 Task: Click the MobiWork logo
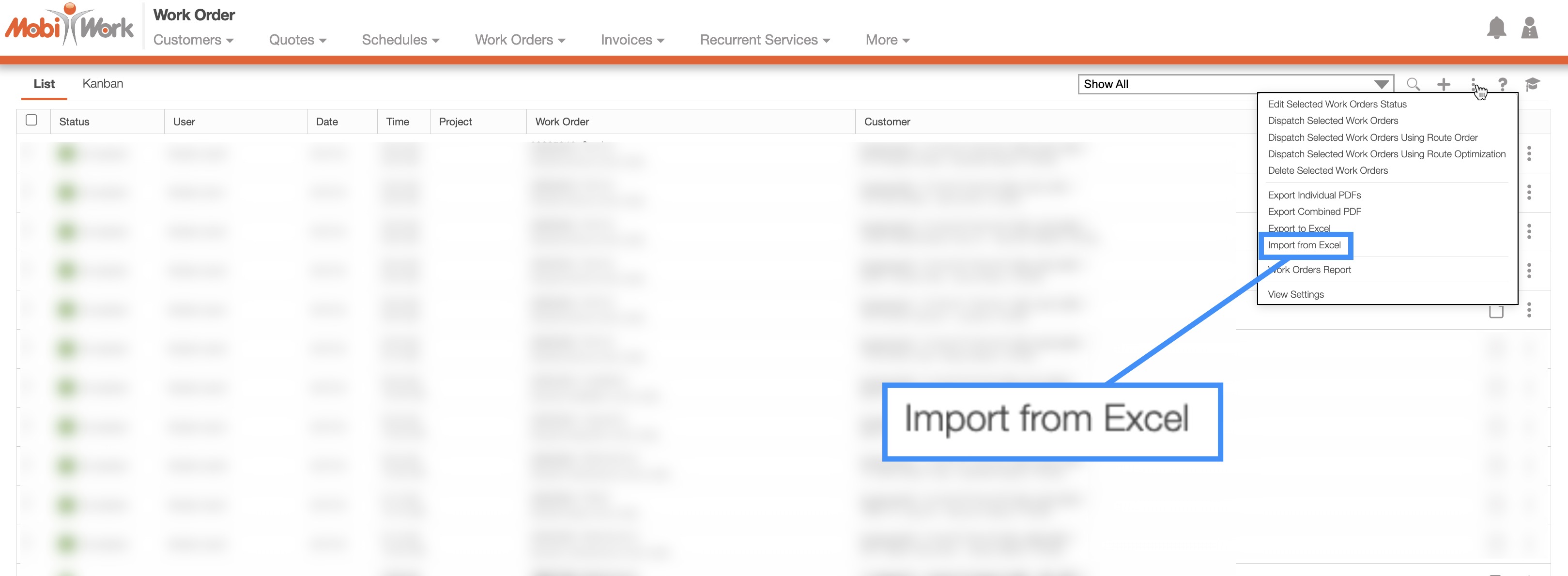[69, 27]
